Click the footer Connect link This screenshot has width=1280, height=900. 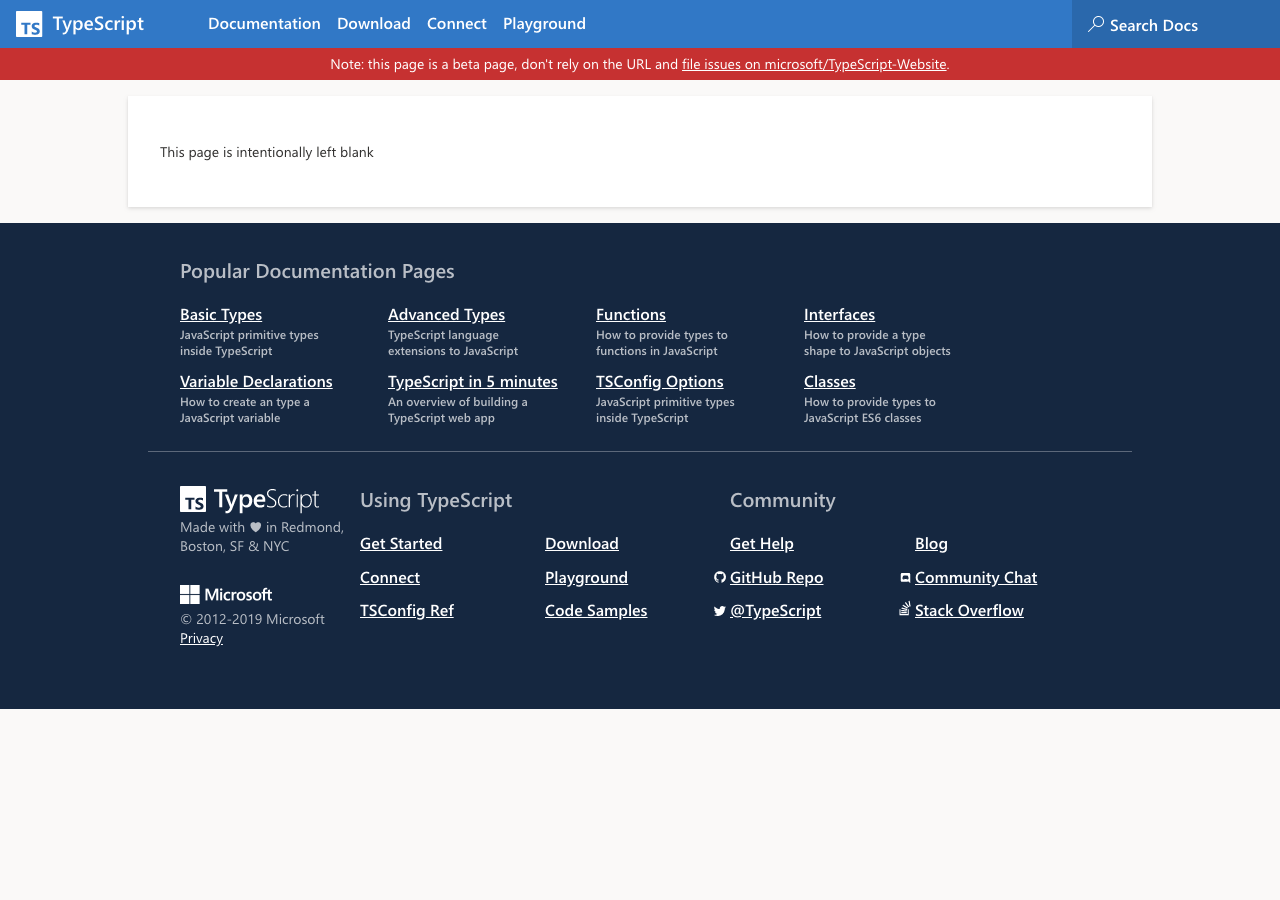tap(390, 577)
